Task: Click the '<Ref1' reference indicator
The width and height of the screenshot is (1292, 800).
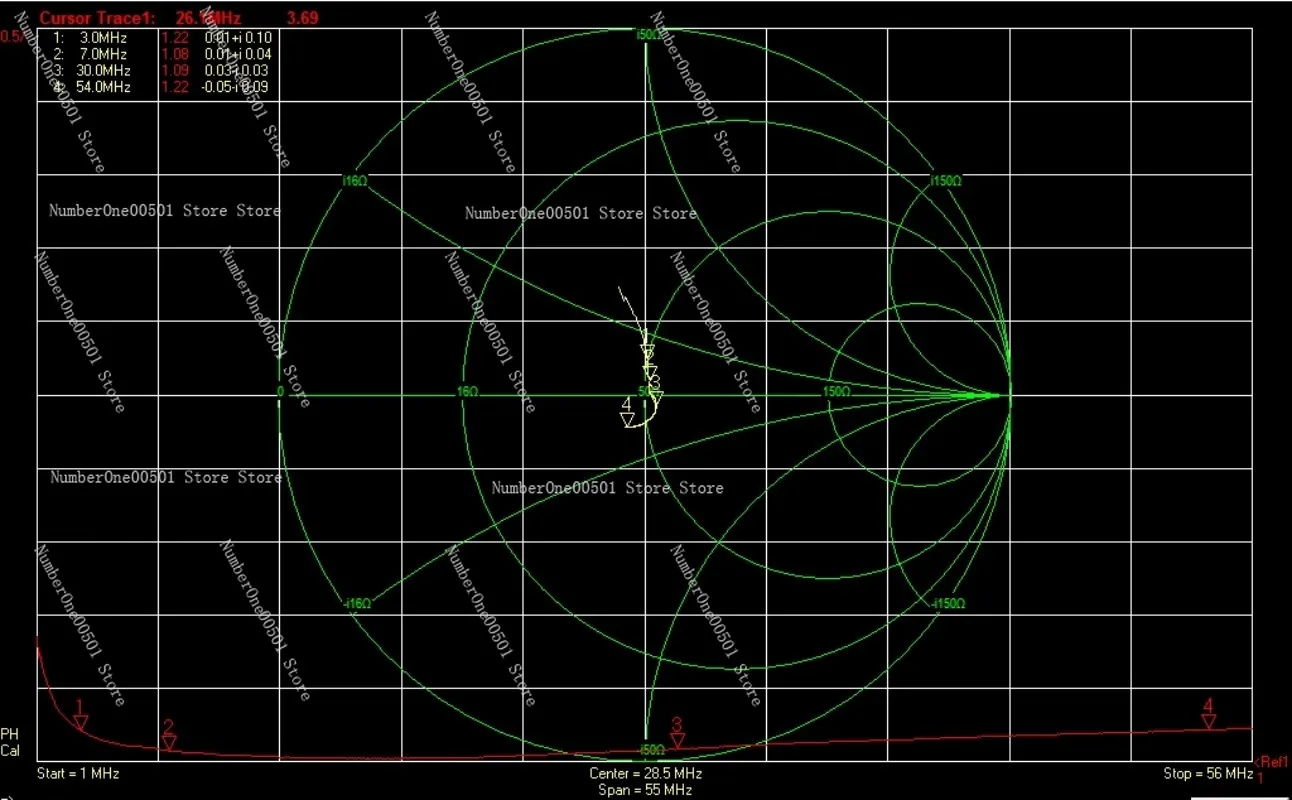Action: (1271, 762)
